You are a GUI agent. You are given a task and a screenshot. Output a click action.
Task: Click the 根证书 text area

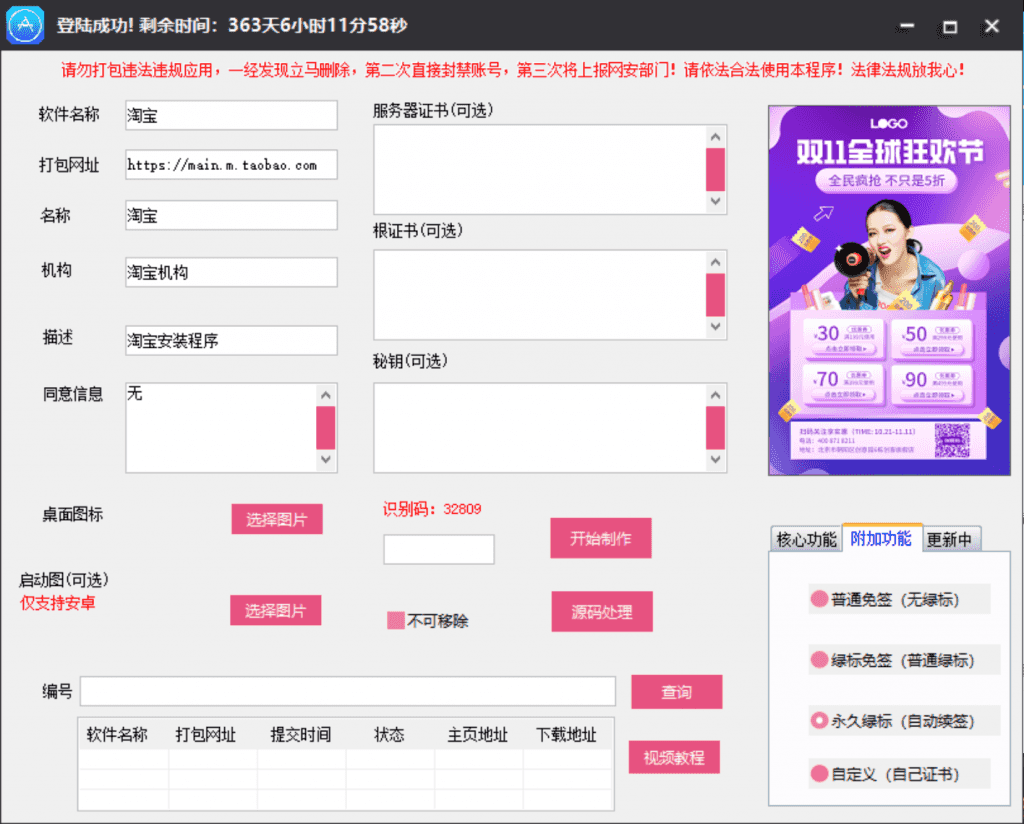(x=539, y=295)
